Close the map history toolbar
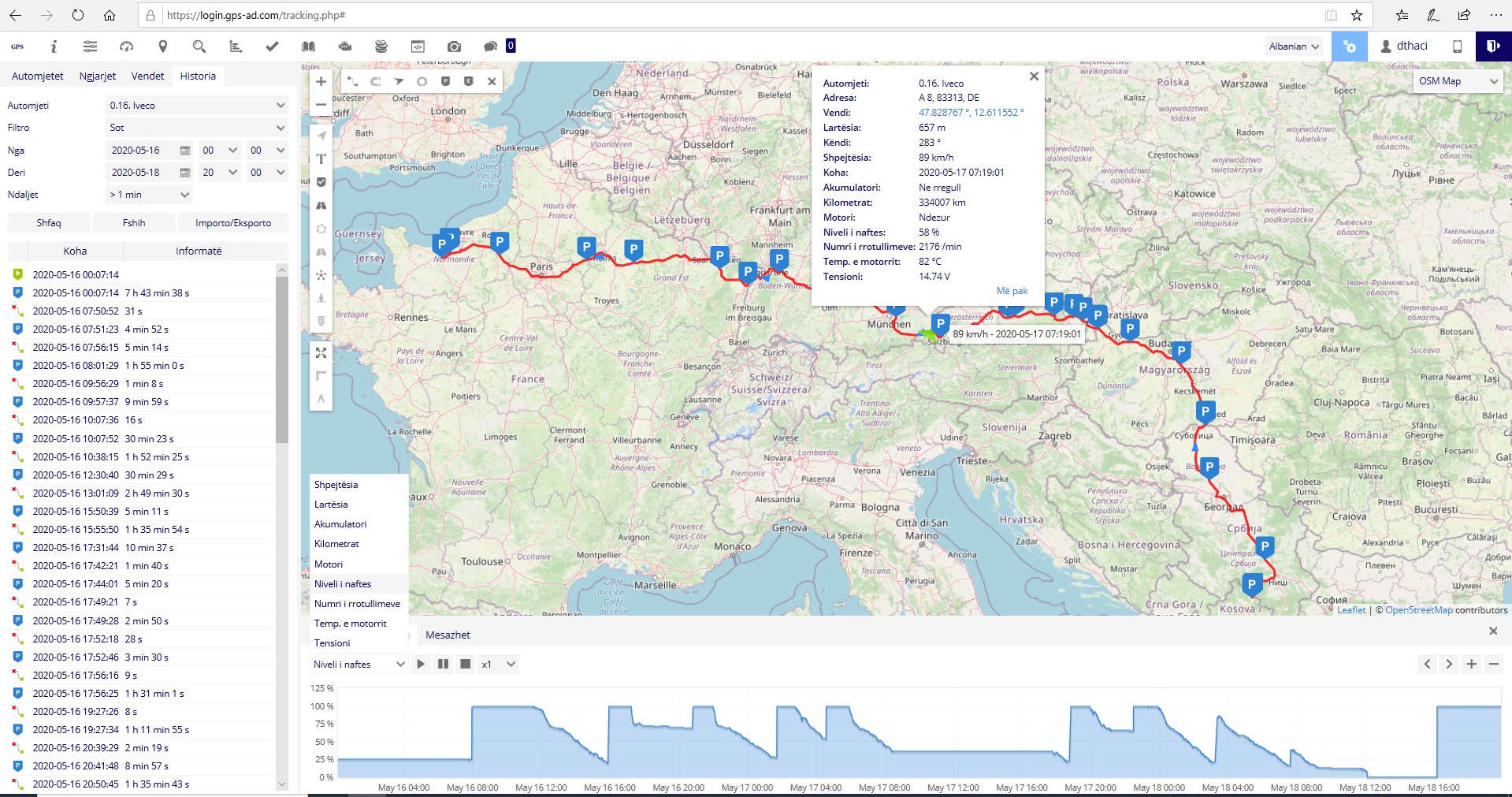Screen dimensions: 1512x797 (x=492, y=81)
